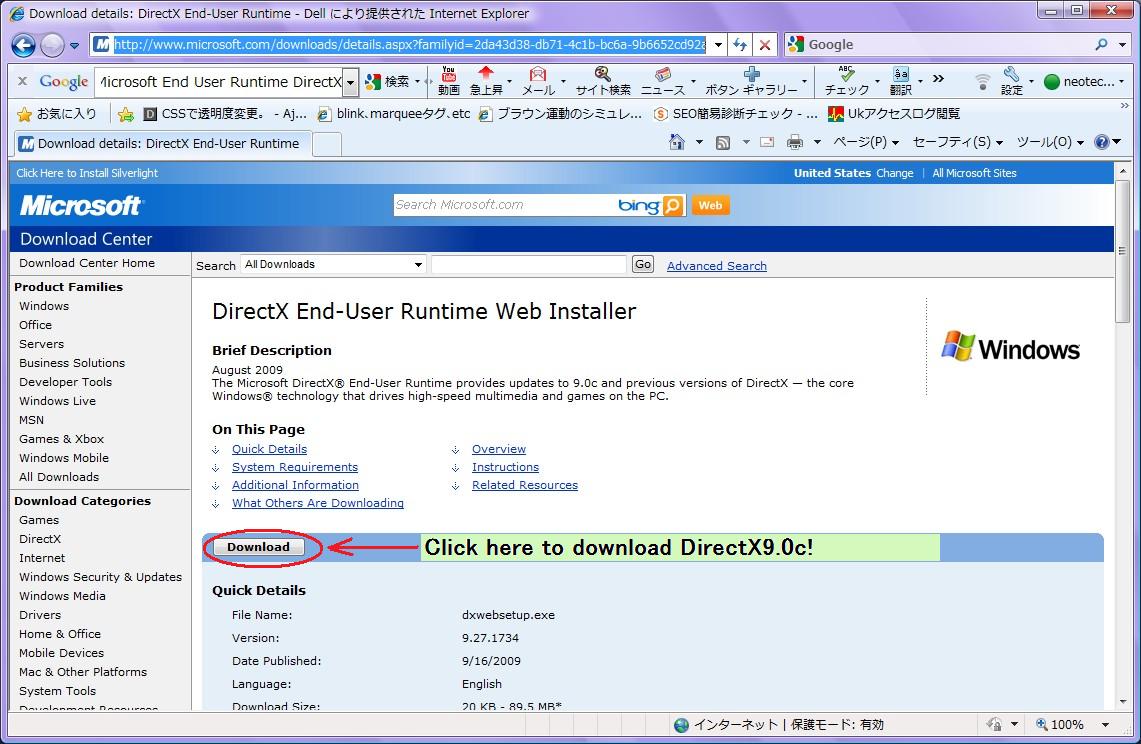
Task: Open the ニュース news toolbar icon
Action: pos(663,81)
